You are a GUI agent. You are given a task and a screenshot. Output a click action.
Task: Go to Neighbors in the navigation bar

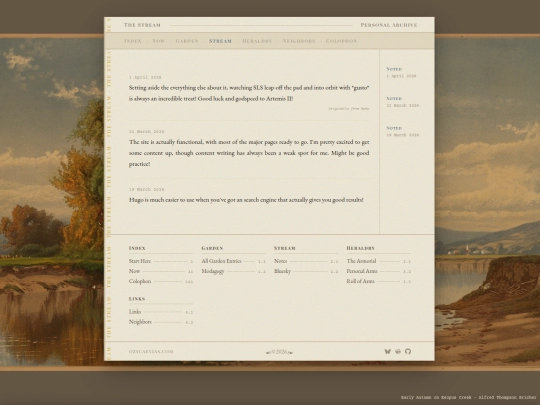(299, 41)
